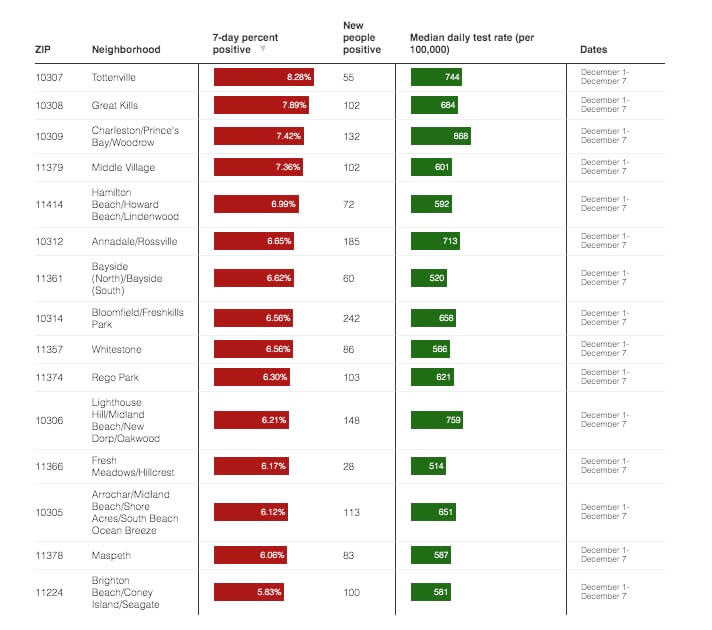Click the Dates column header
The width and height of the screenshot is (712, 630).
click(593, 49)
